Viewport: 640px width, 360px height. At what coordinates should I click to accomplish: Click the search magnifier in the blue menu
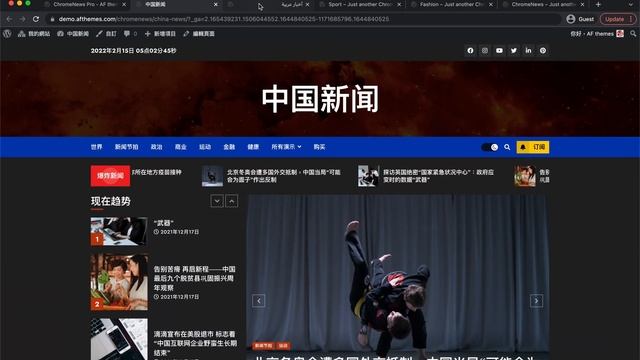[507, 147]
